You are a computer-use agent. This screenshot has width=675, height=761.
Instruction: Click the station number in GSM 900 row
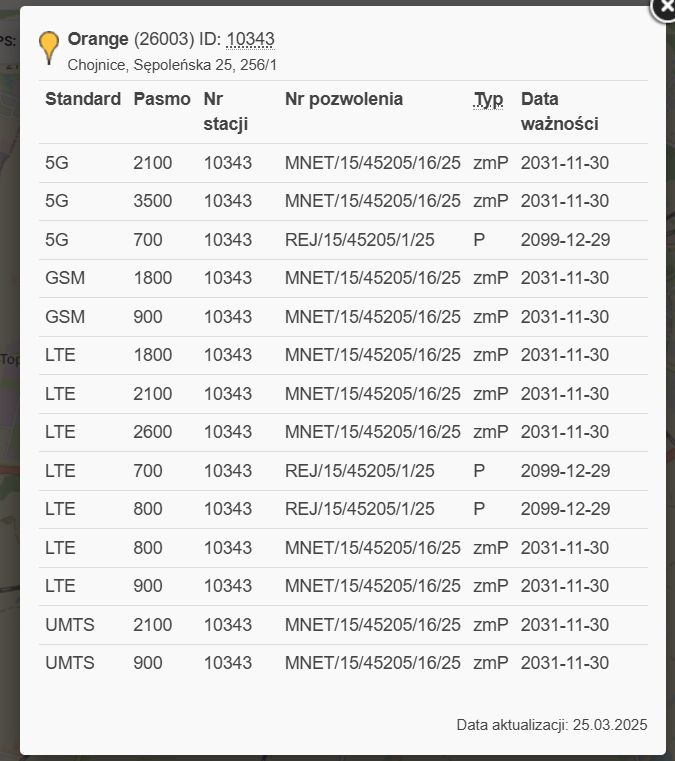point(227,317)
